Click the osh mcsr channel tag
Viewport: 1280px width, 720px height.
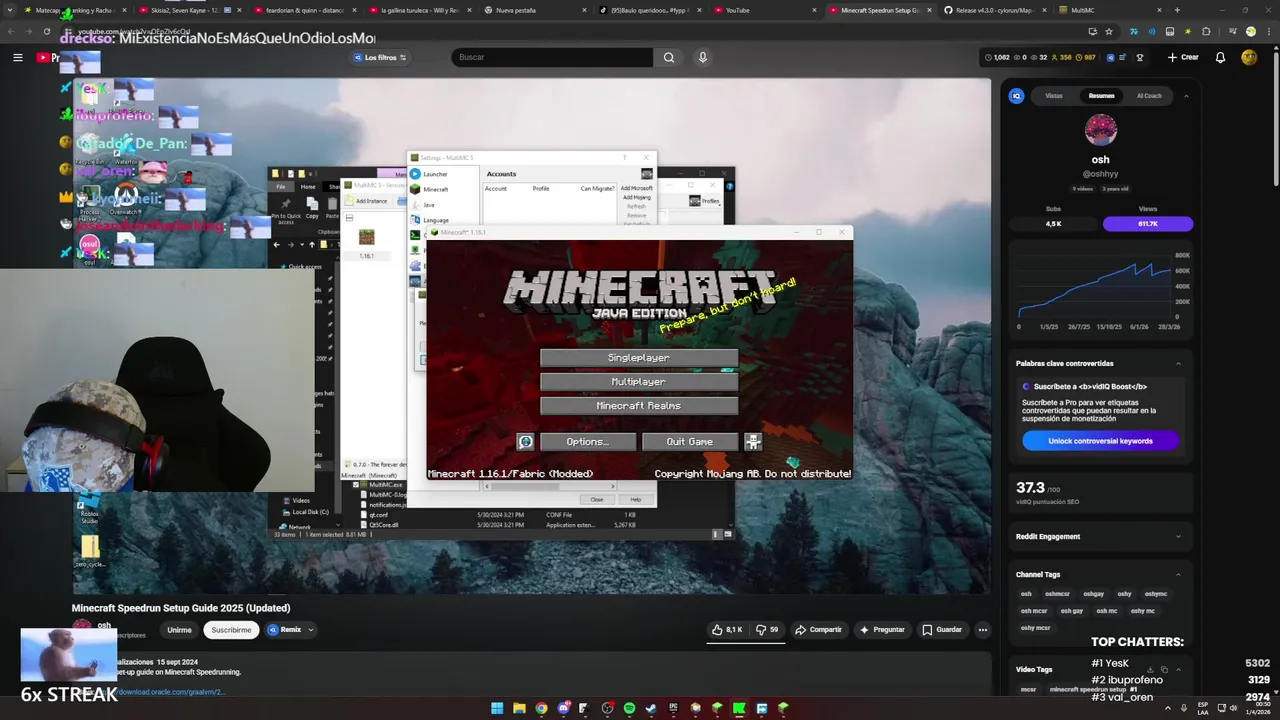pyautogui.click(x=1034, y=611)
